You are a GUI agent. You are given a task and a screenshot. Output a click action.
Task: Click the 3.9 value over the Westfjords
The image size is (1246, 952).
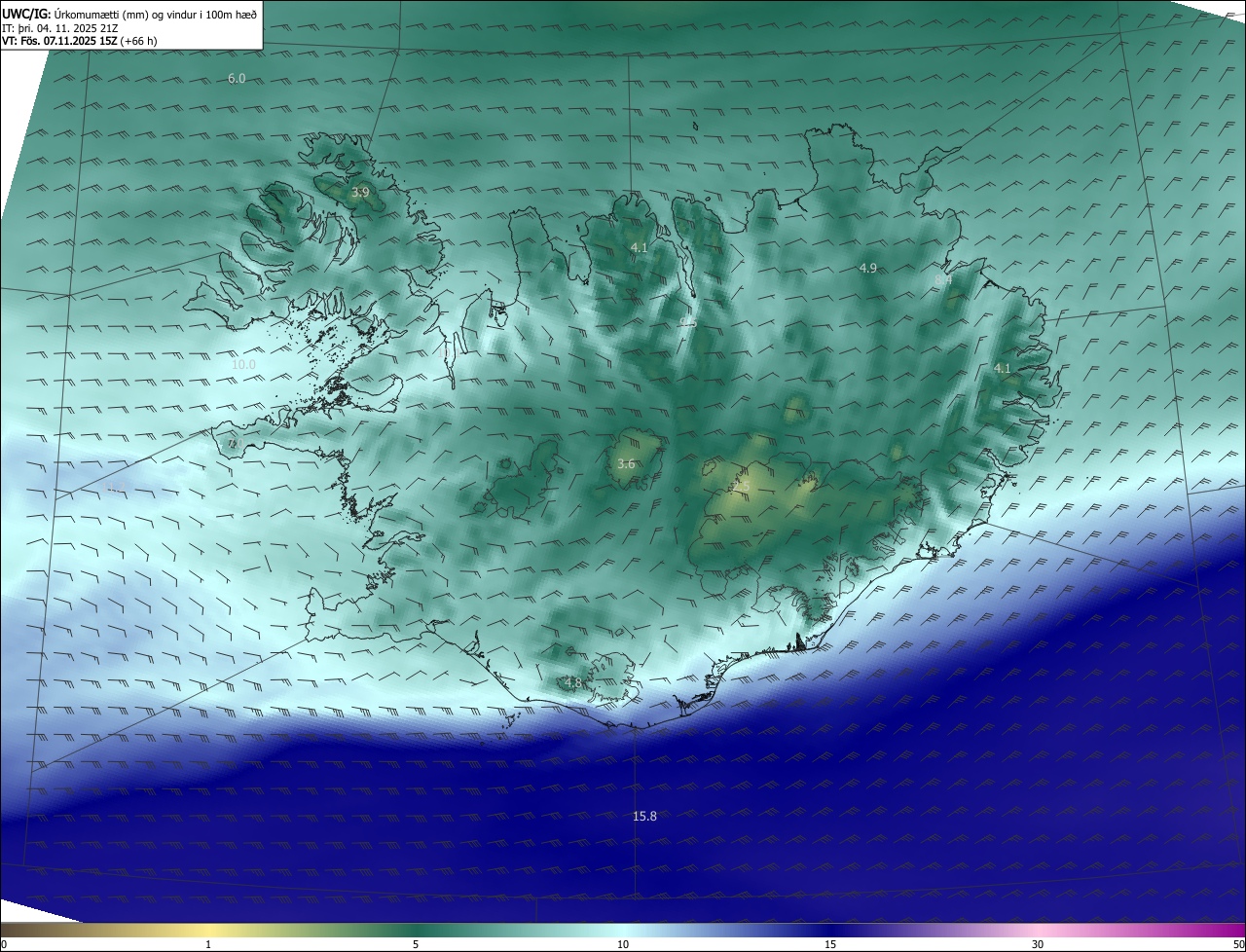click(360, 193)
